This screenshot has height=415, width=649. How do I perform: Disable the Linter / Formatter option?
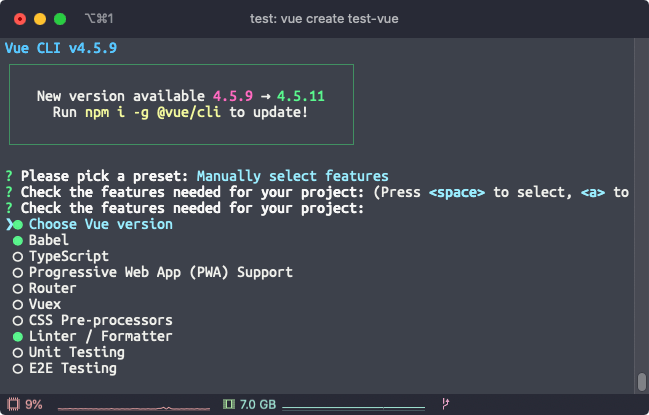pos(18,337)
